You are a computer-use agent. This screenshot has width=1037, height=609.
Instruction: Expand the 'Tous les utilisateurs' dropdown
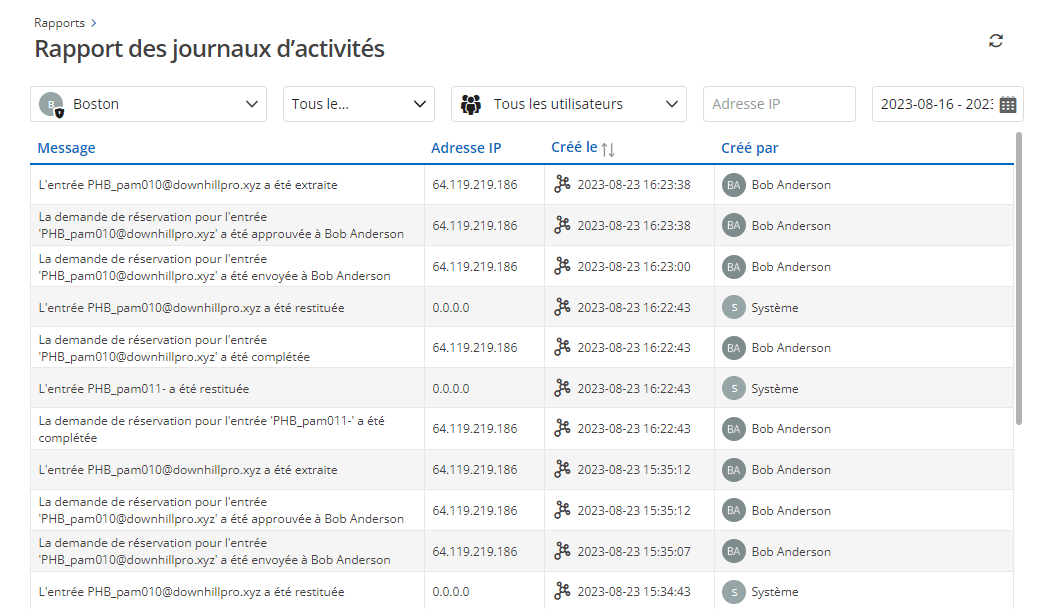(672, 104)
